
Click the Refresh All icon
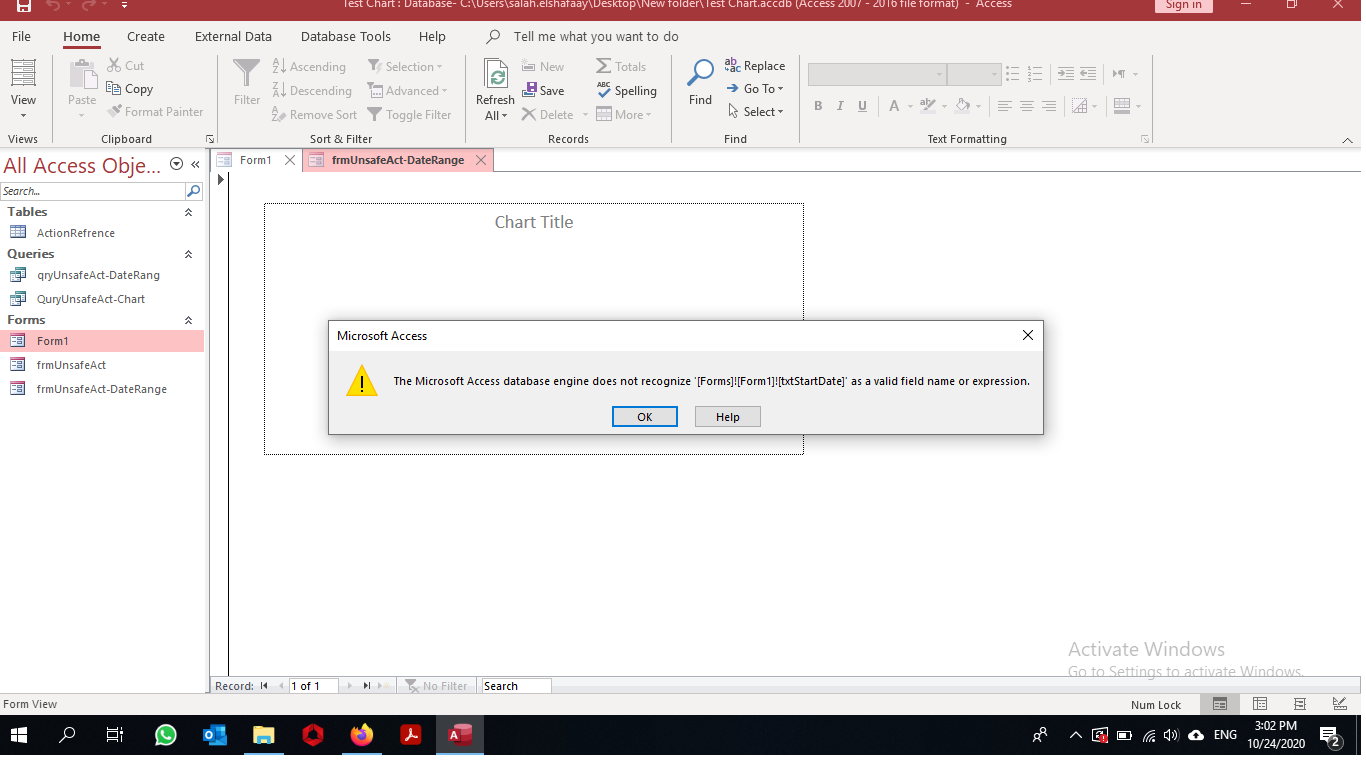[x=495, y=75]
